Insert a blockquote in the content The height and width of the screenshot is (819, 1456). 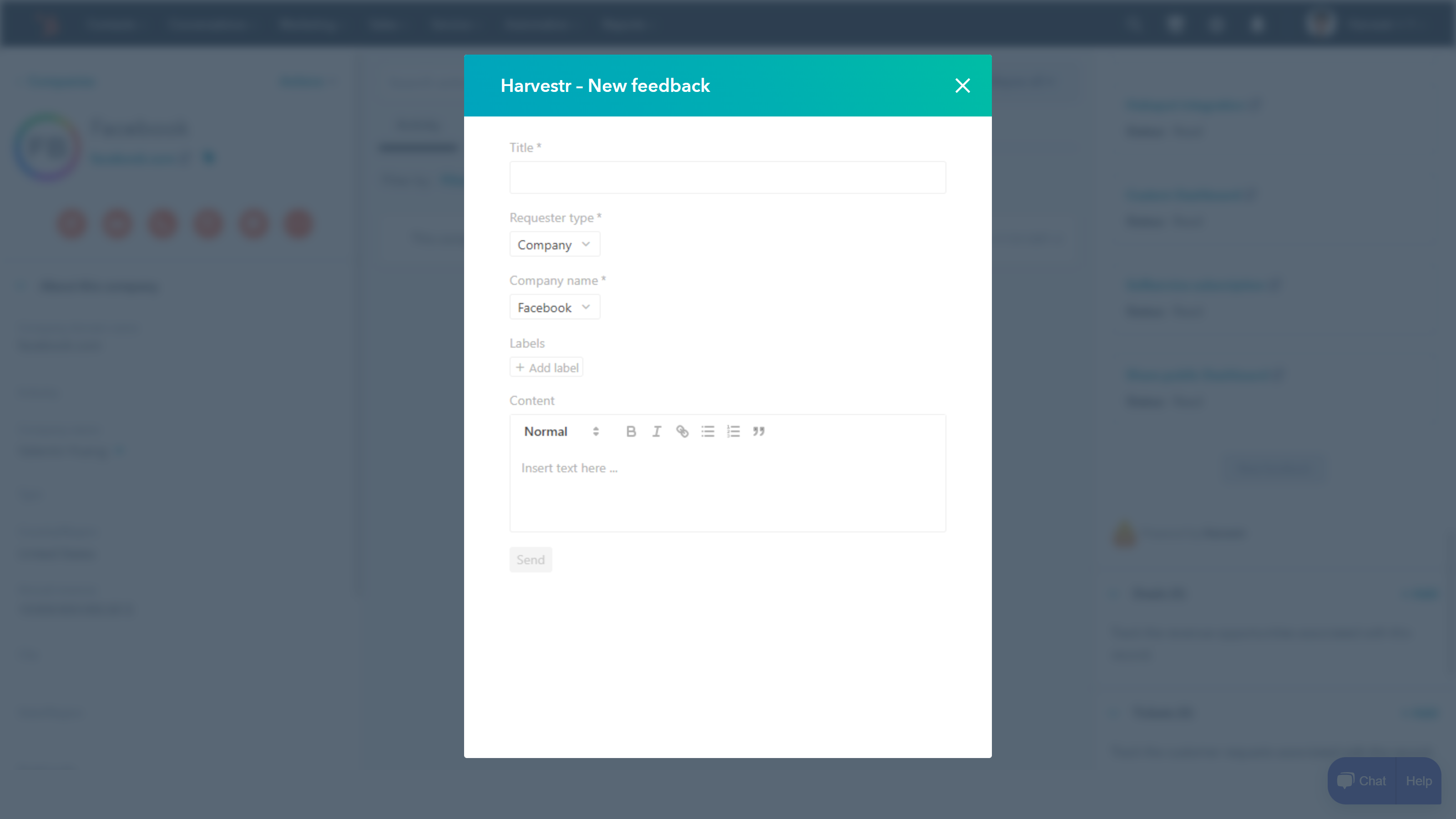point(758,431)
